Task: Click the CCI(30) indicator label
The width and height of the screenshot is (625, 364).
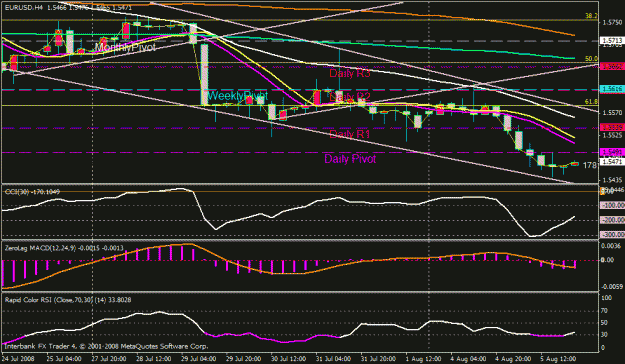Action: (x=32, y=192)
